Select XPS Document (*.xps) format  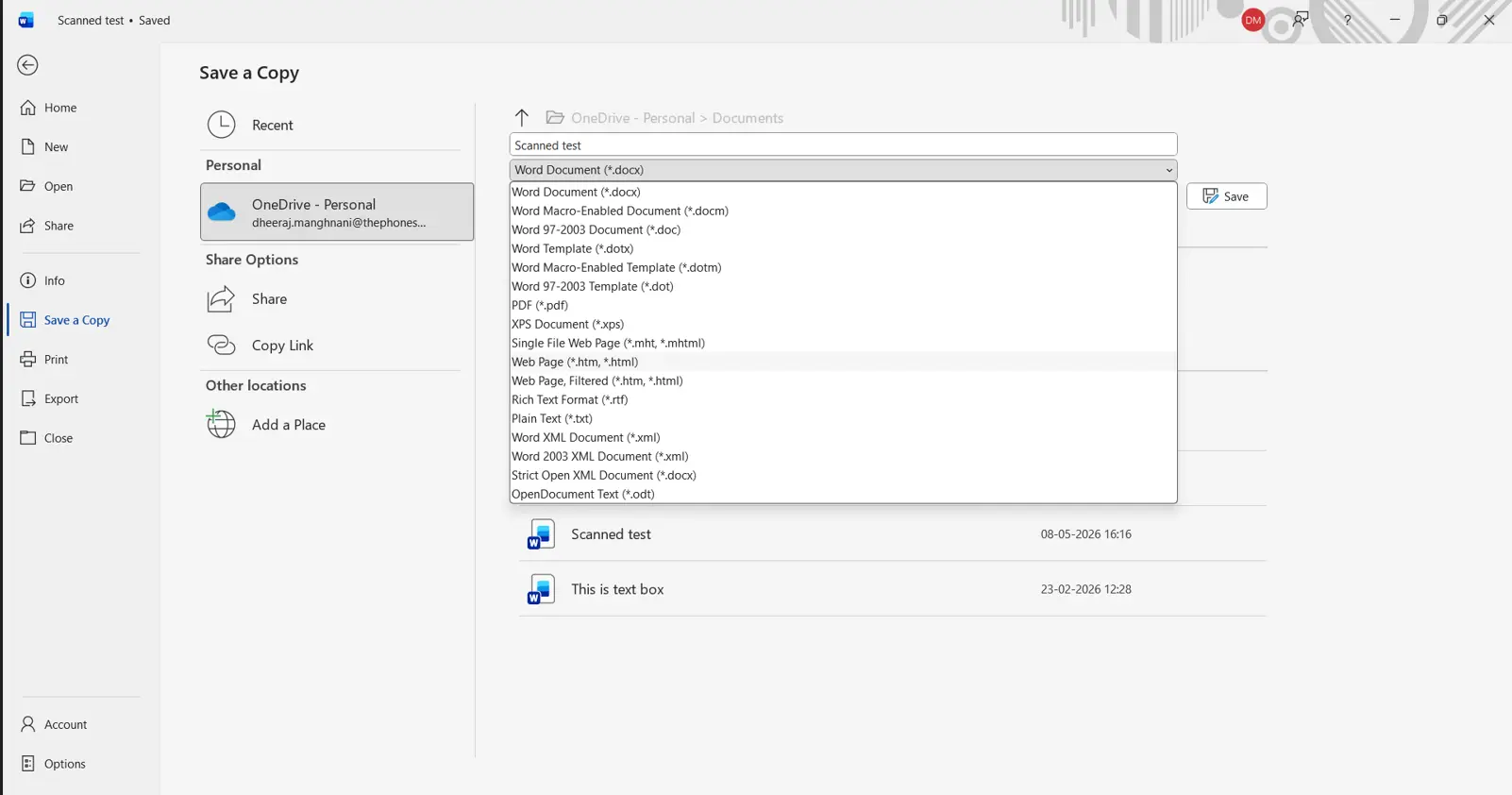(843, 324)
